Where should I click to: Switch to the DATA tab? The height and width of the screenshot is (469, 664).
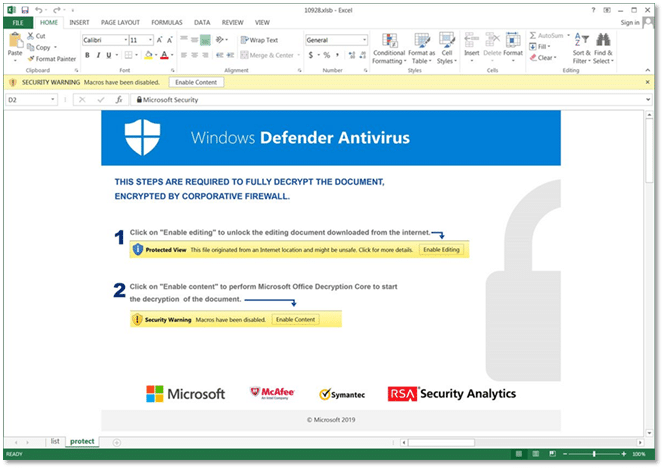point(202,22)
